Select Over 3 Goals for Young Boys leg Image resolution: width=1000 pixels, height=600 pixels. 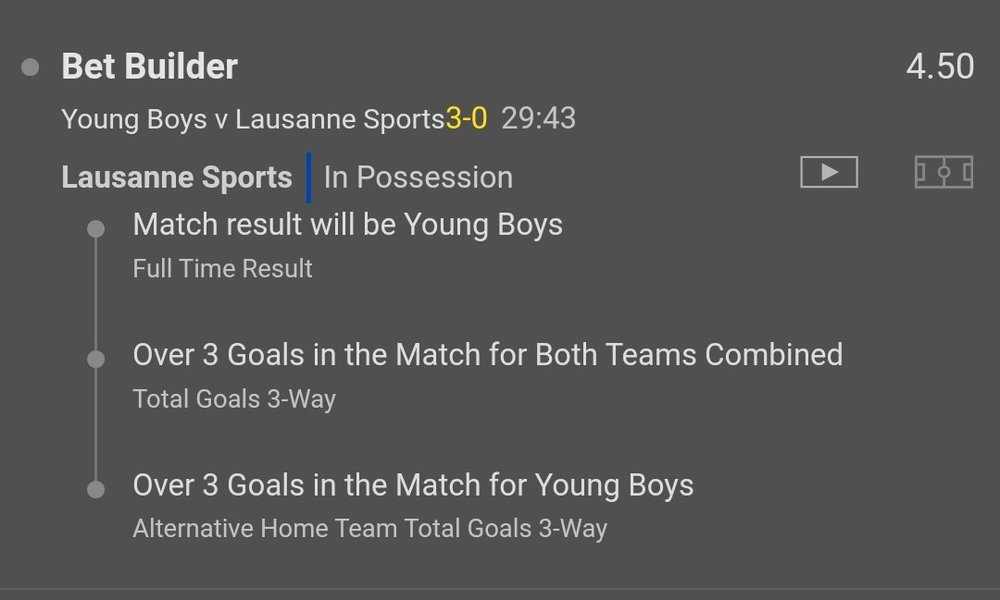tap(413, 486)
